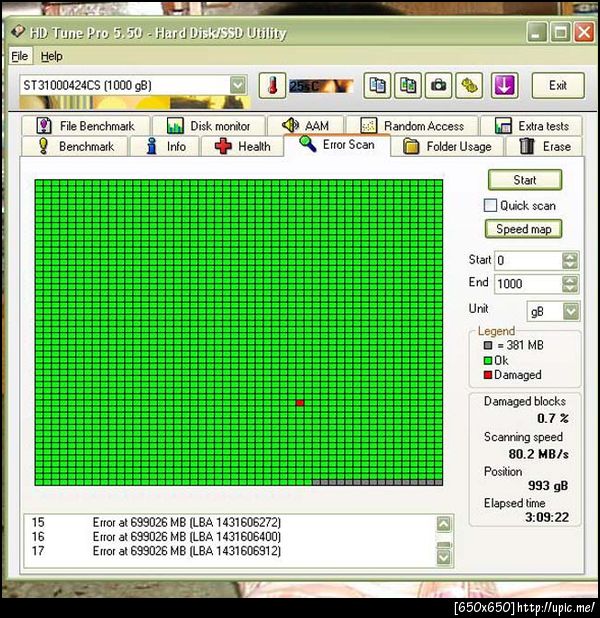Open the File menu
The height and width of the screenshot is (618, 600).
(20, 56)
